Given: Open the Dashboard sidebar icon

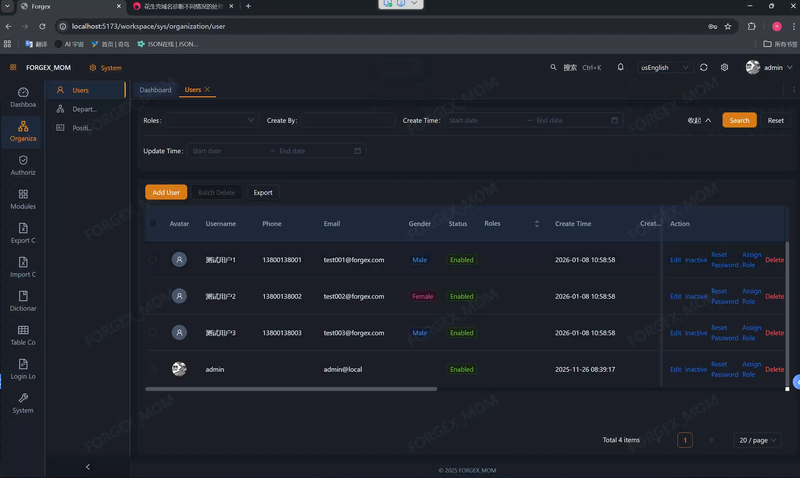Looking at the screenshot, I should [x=23, y=92].
